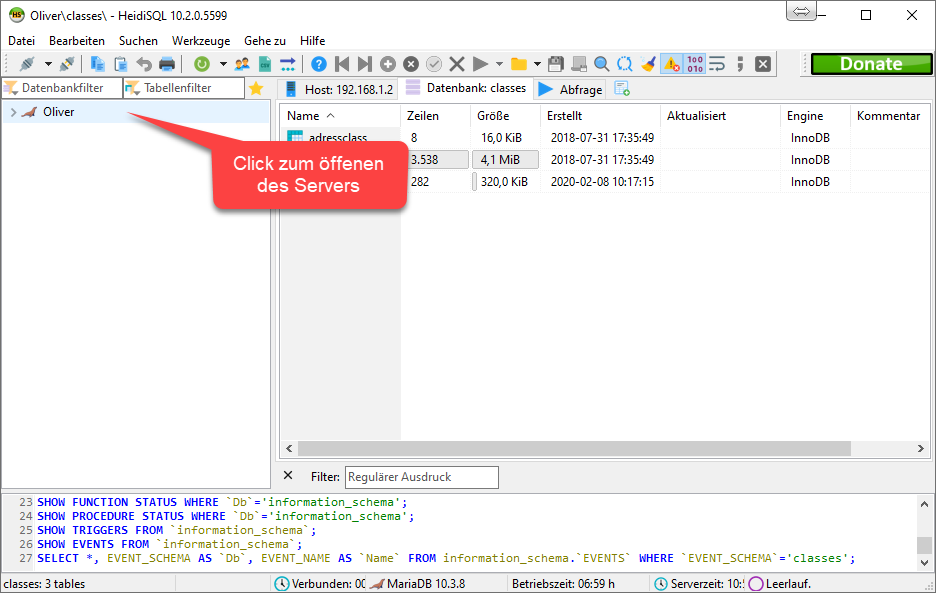Image resolution: width=936 pixels, height=593 pixels.
Task: Sort by the Zeilen column header
Action: tap(435, 116)
